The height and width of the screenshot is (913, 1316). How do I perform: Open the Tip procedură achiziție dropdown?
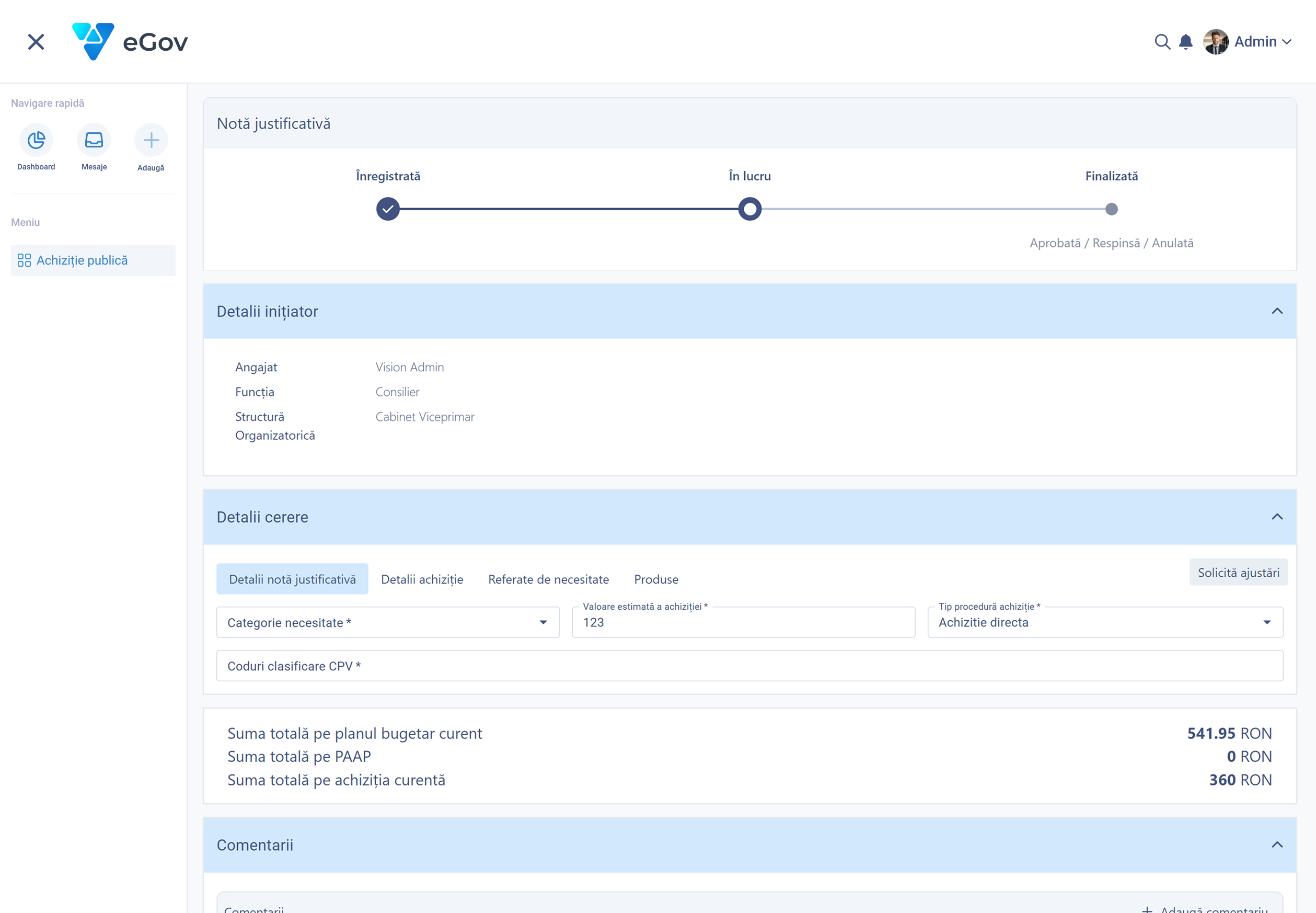point(1104,622)
